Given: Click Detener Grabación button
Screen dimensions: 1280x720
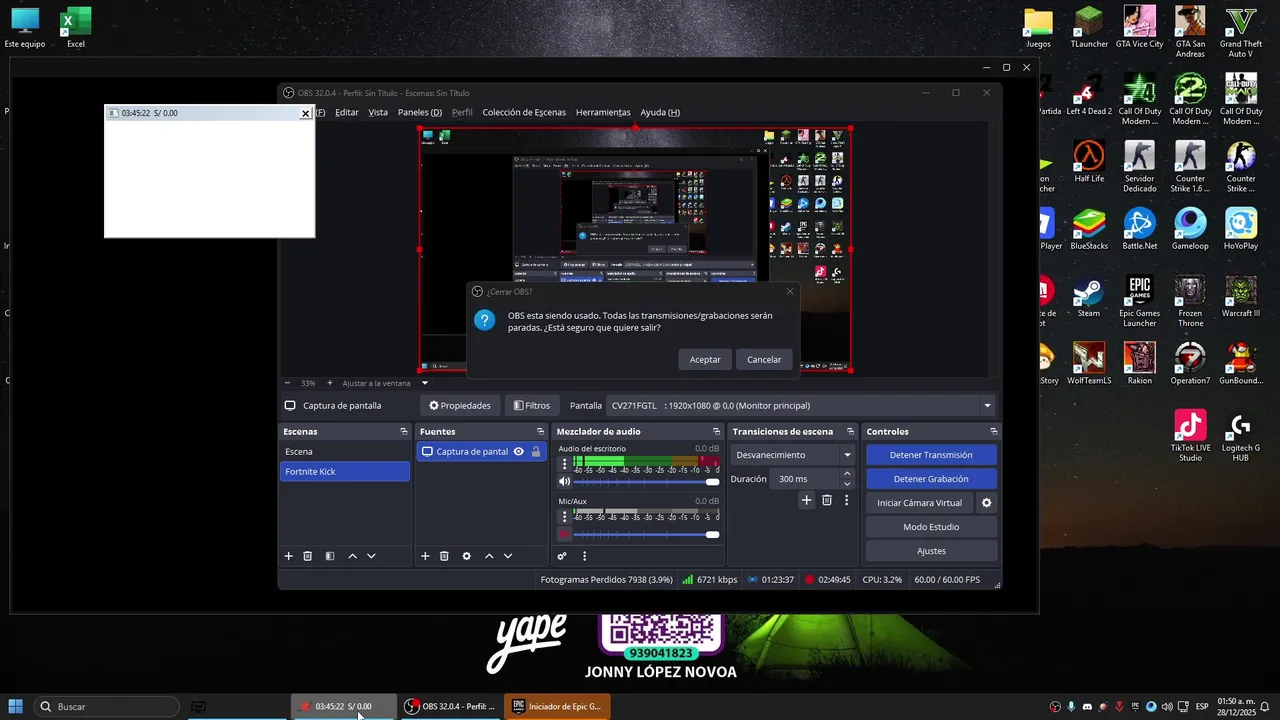Looking at the screenshot, I should coord(931,479).
